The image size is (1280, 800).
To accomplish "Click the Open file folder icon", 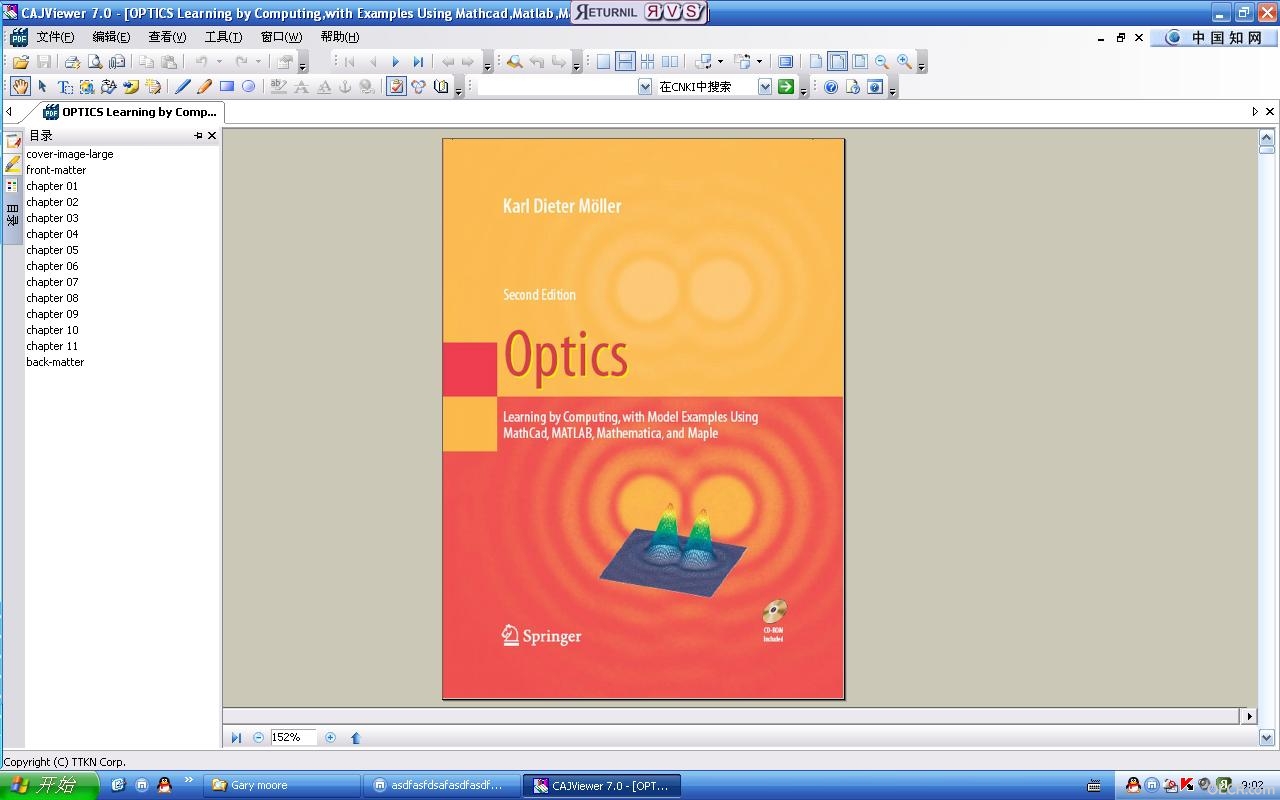I will coord(21,62).
